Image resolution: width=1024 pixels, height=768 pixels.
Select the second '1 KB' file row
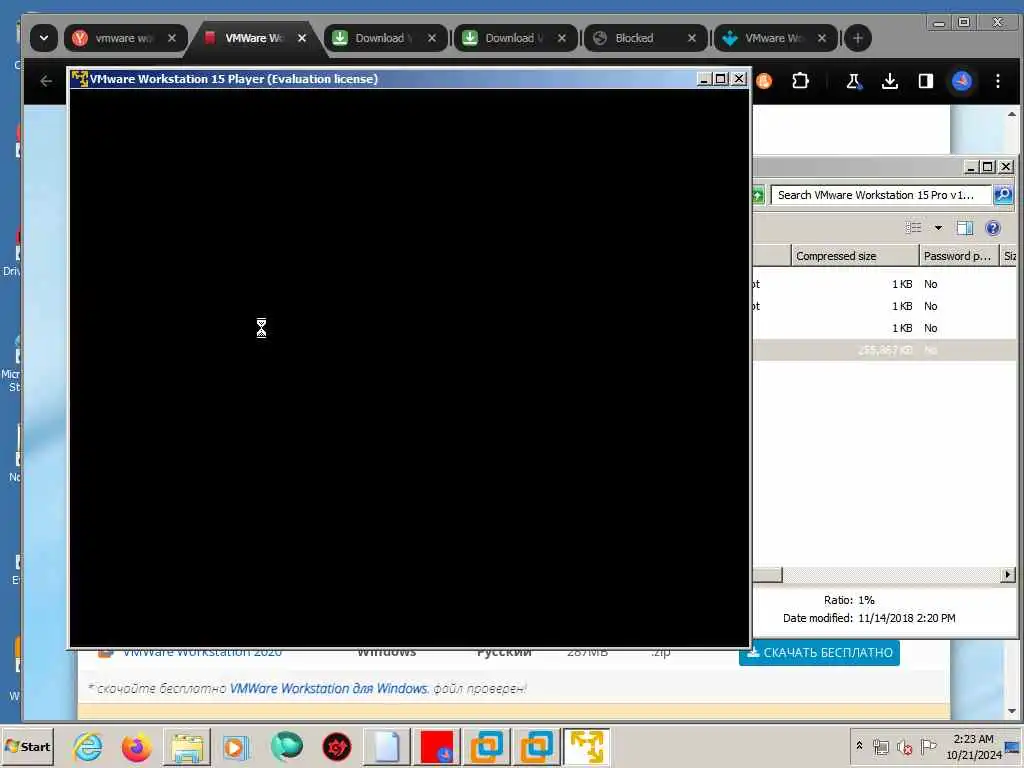pos(884,306)
